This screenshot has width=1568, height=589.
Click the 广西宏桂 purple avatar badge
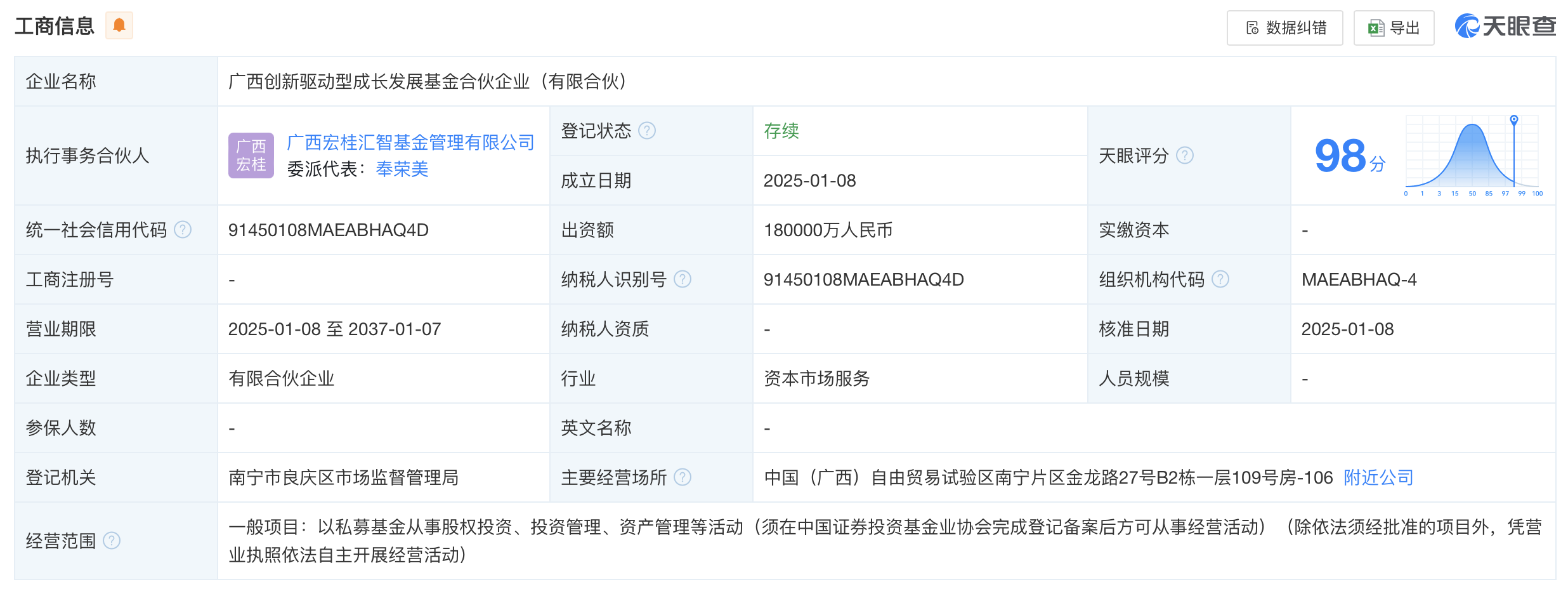(x=251, y=156)
